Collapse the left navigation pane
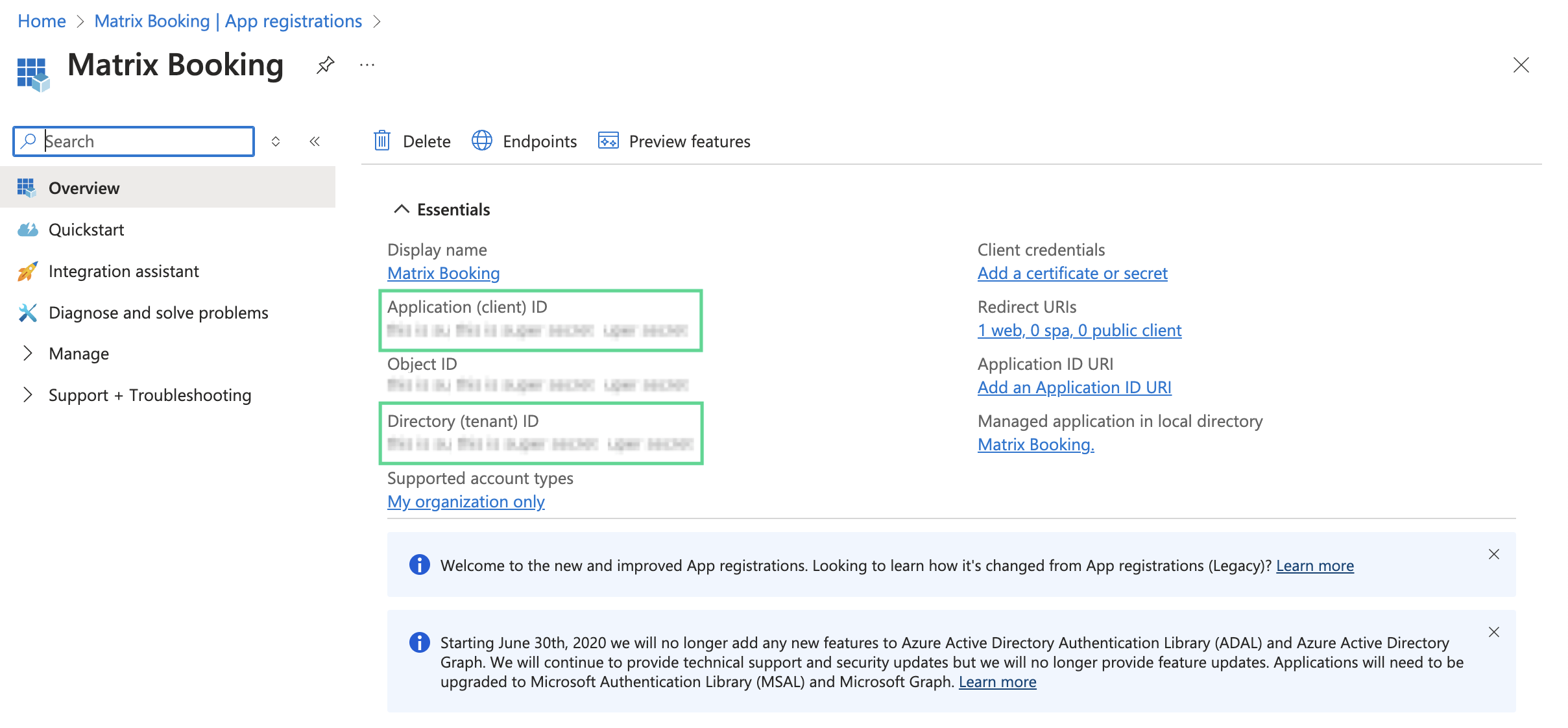Image resolution: width=1568 pixels, height=728 pixels. [315, 141]
